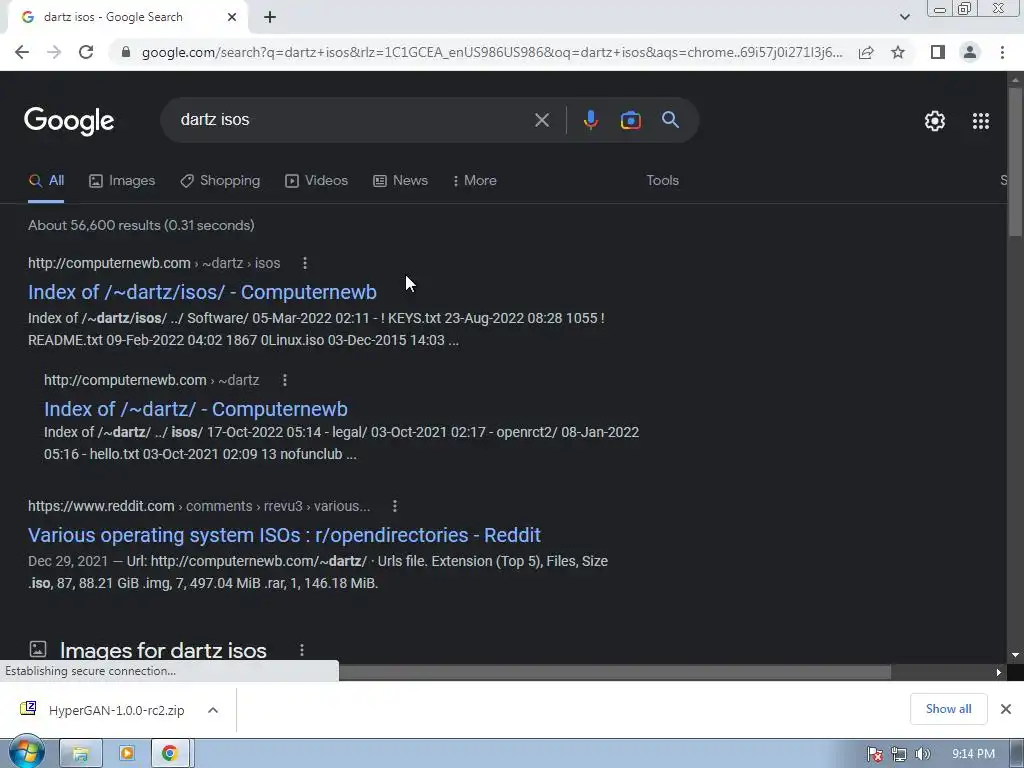Open Windows Explorer from the taskbar
This screenshot has height=768, width=1024.
(x=81, y=754)
